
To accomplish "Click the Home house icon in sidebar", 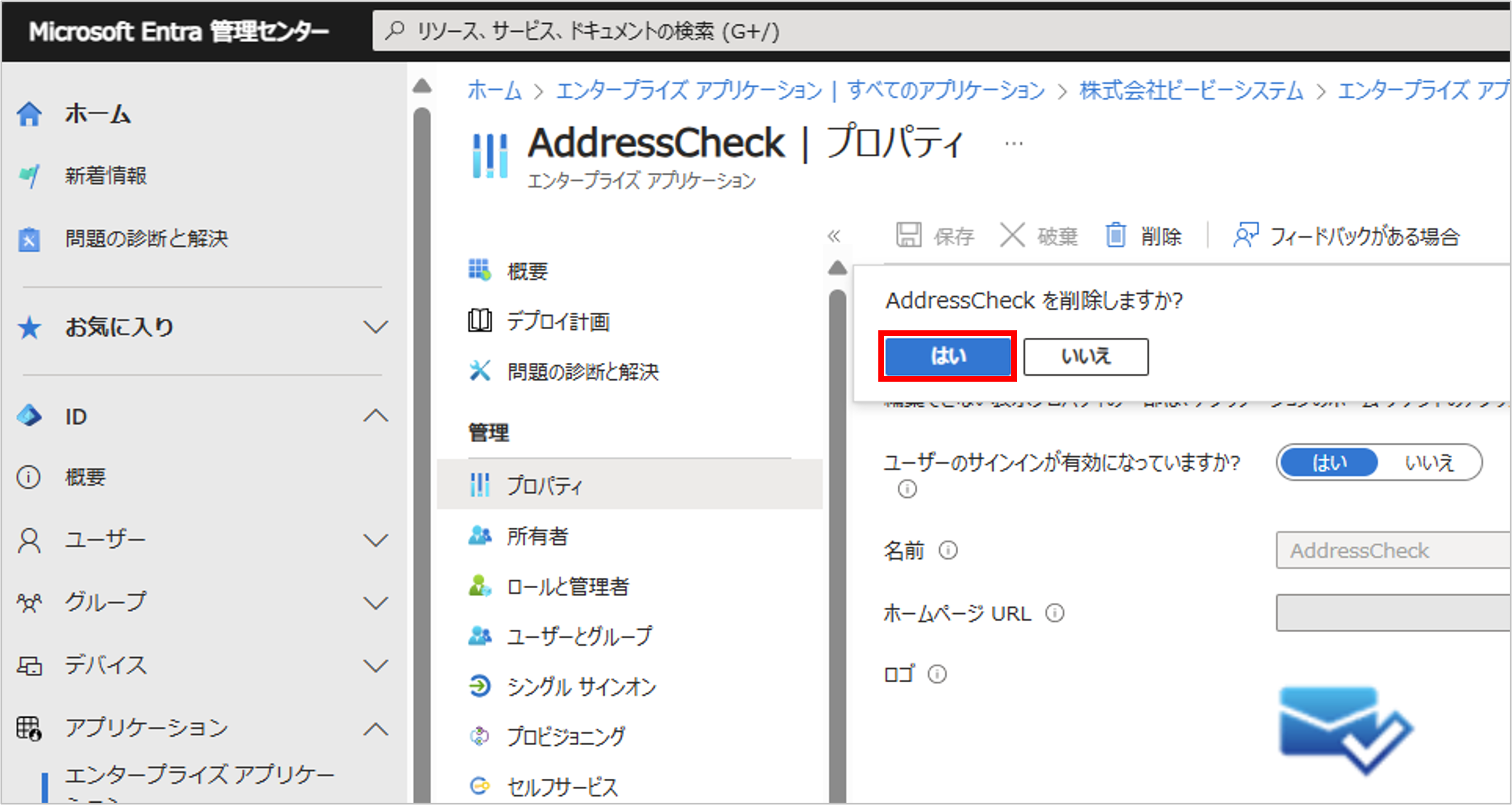I will click(x=29, y=114).
